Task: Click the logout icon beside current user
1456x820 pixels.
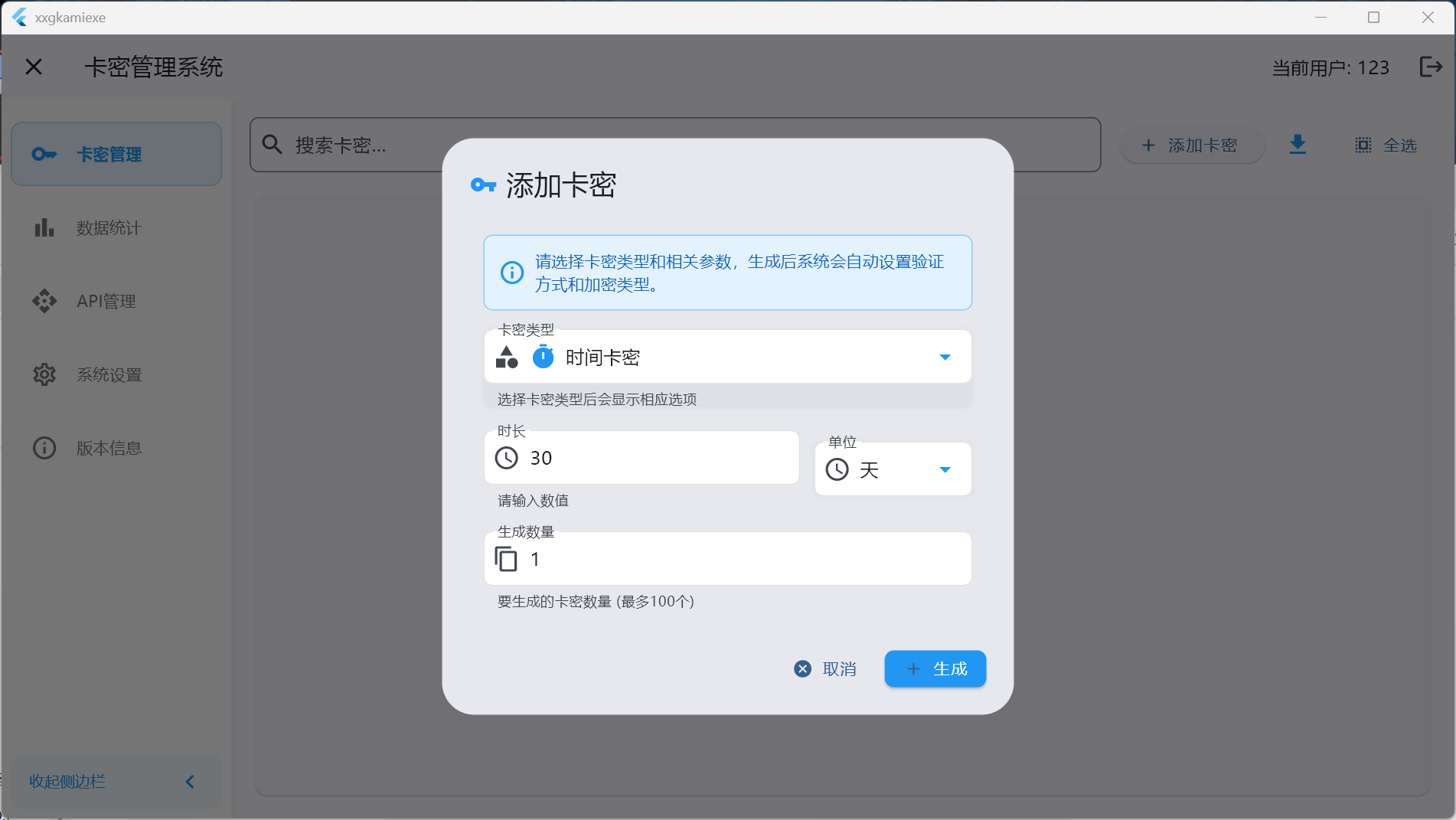Action: (x=1430, y=67)
